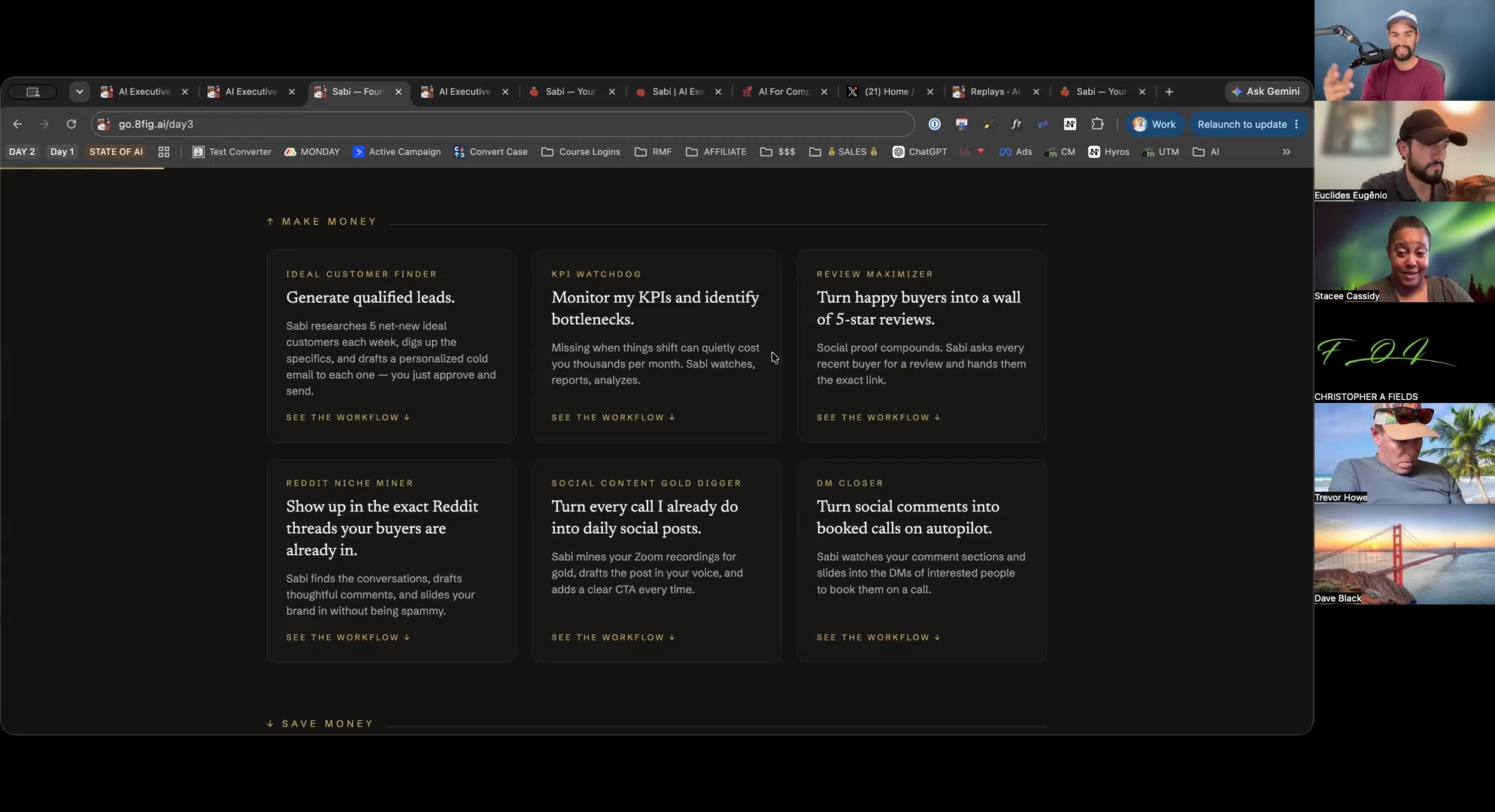This screenshot has width=1495, height=812.
Task: Open the Meta Ads bookmark
Action: [1015, 152]
